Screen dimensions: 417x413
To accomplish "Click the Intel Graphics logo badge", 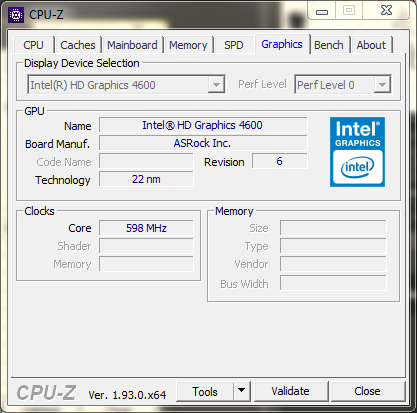I will (x=357, y=152).
